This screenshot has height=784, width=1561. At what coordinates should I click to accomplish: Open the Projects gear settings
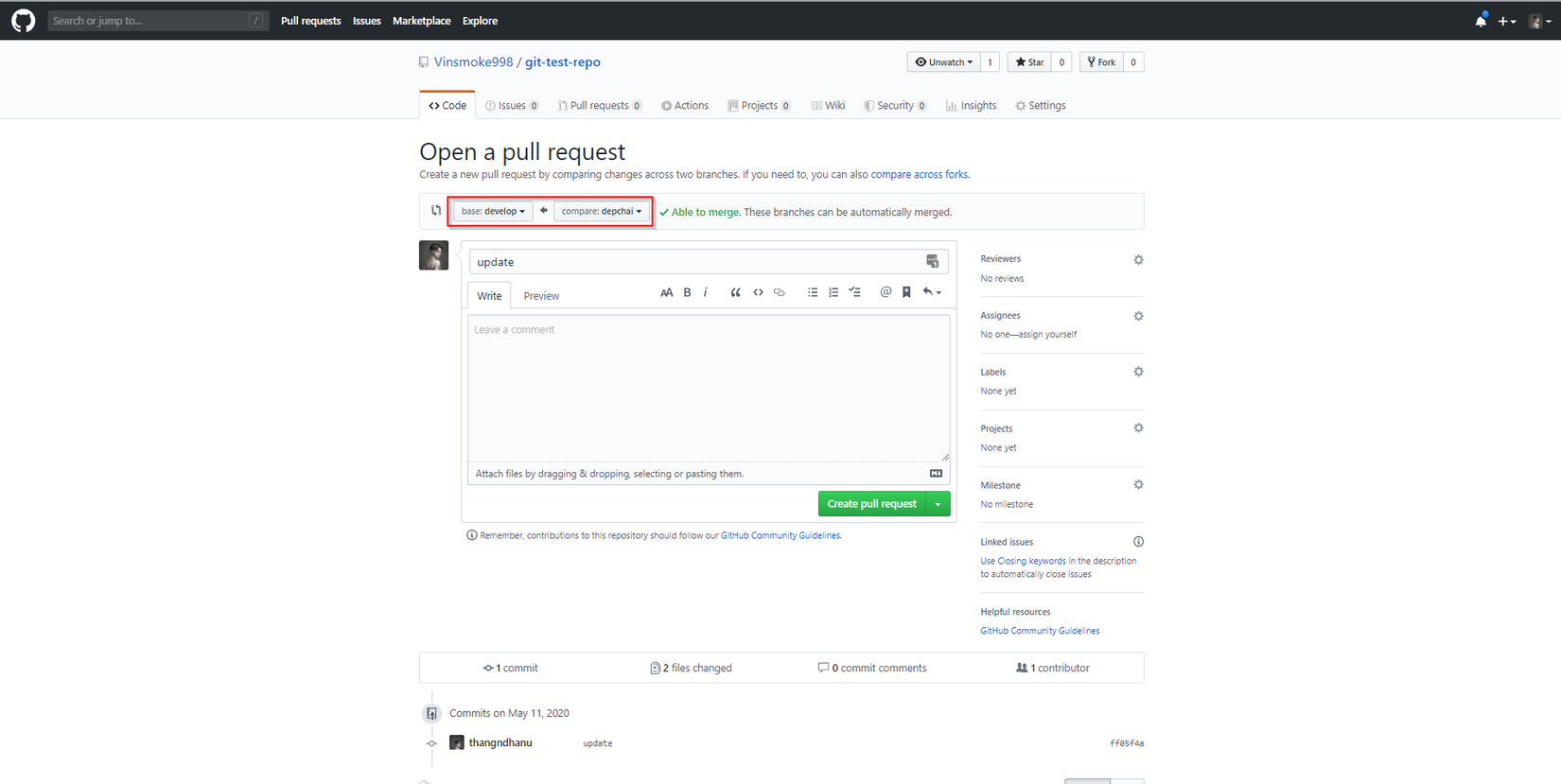[1138, 428]
